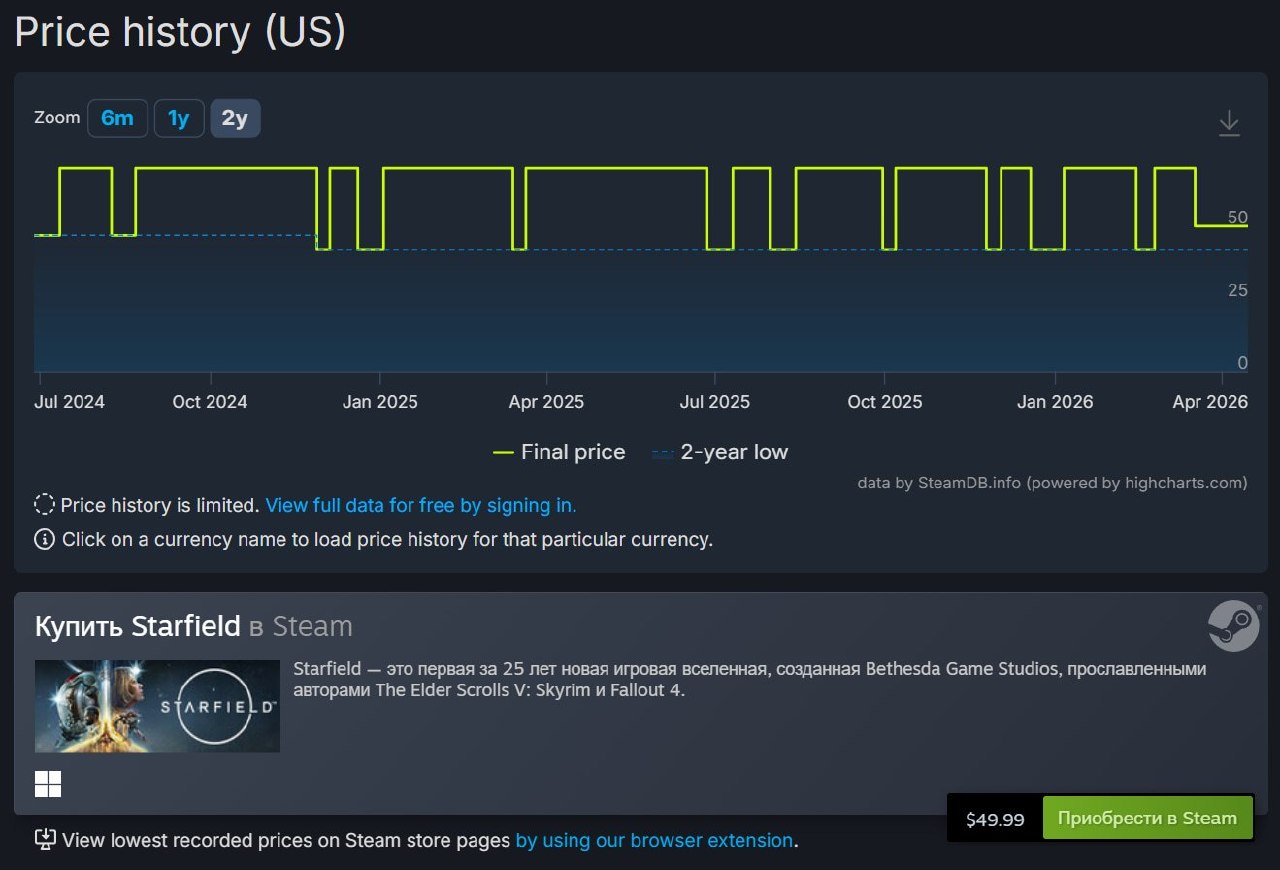Image resolution: width=1280 pixels, height=870 pixels.
Task: Click the chart download menu icon
Action: click(1229, 124)
